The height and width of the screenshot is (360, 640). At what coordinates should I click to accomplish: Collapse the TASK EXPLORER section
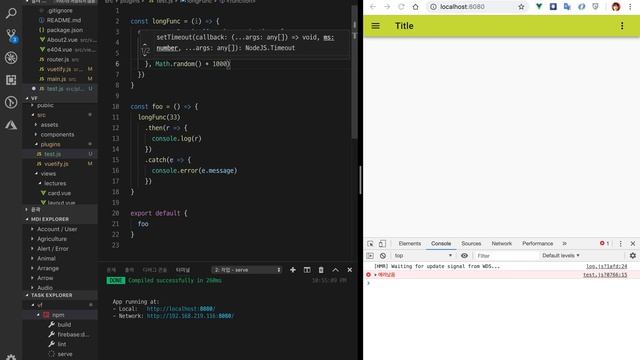[x=51, y=295]
